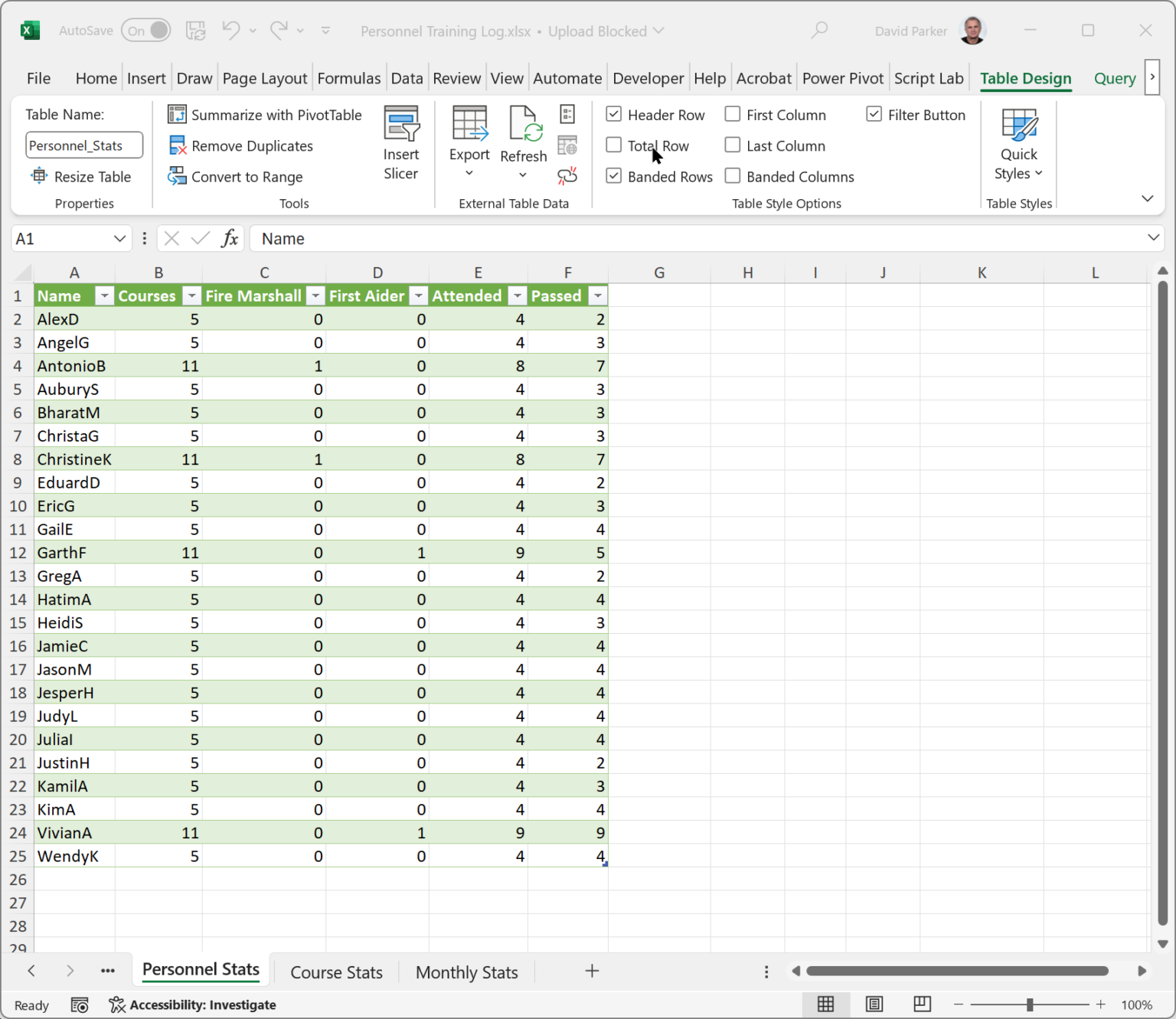Uncheck the Banded Rows option
The width and height of the screenshot is (1176, 1019).
click(614, 177)
